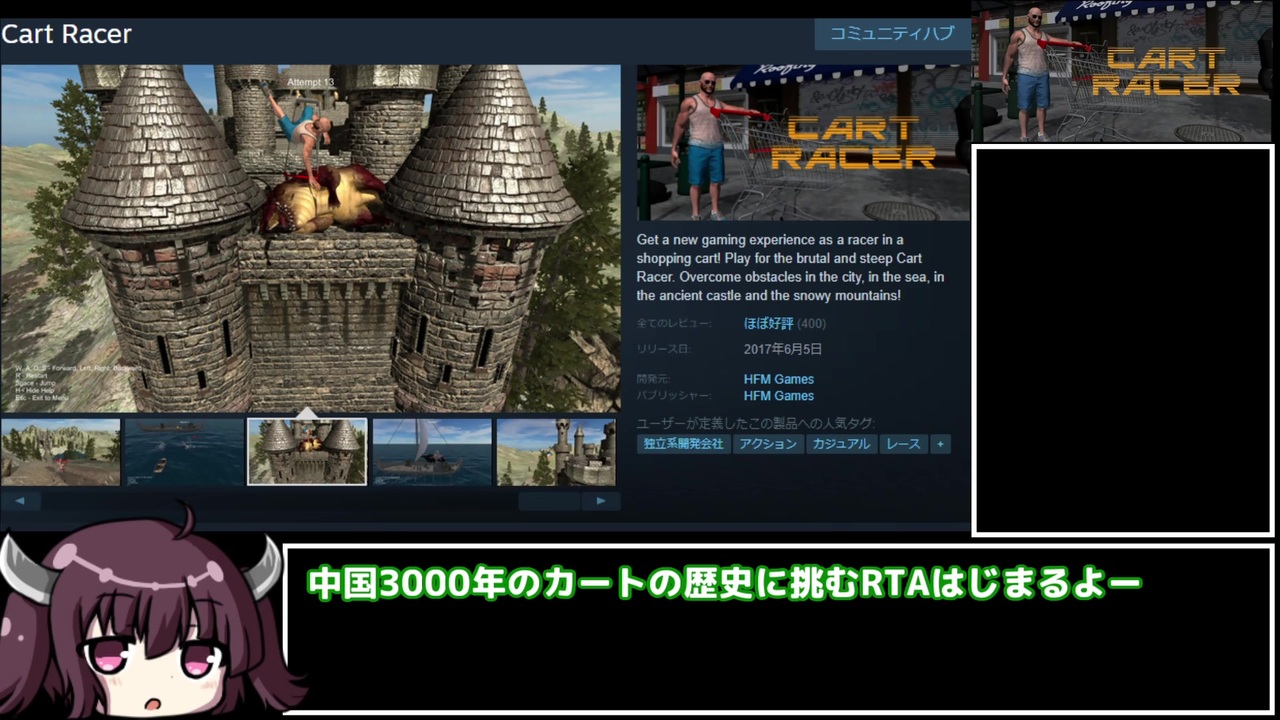
Task: Open the HFM Games developer link
Action: (779, 379)
